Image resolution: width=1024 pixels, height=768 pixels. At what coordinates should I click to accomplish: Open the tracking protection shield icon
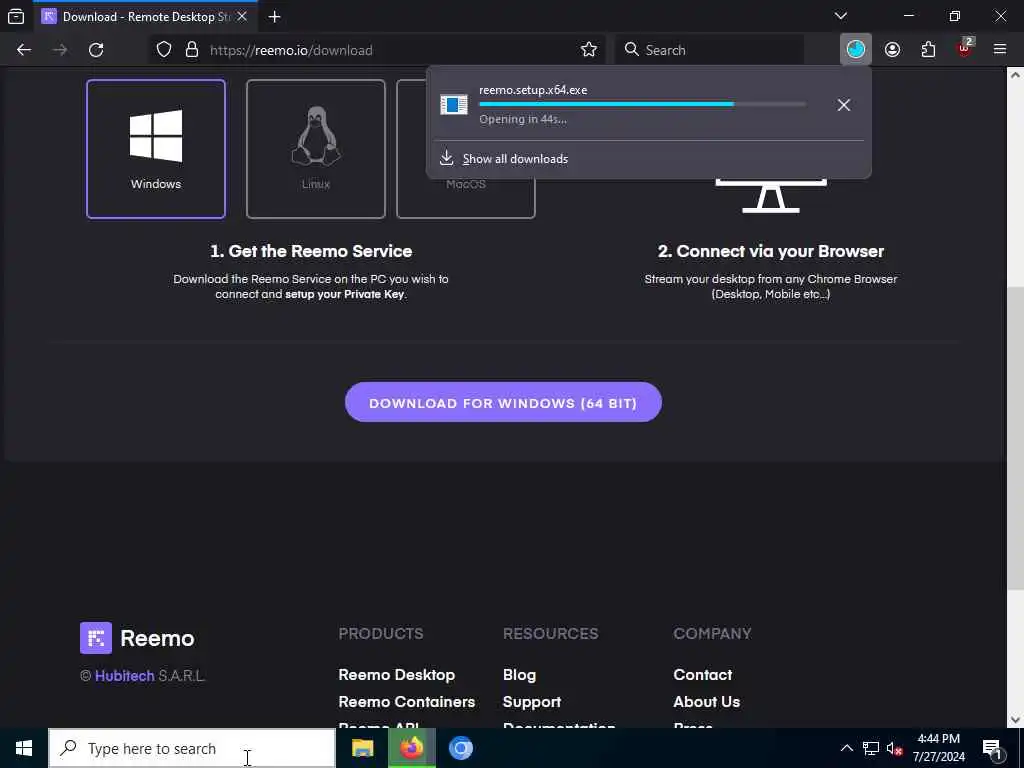[164, 50]
